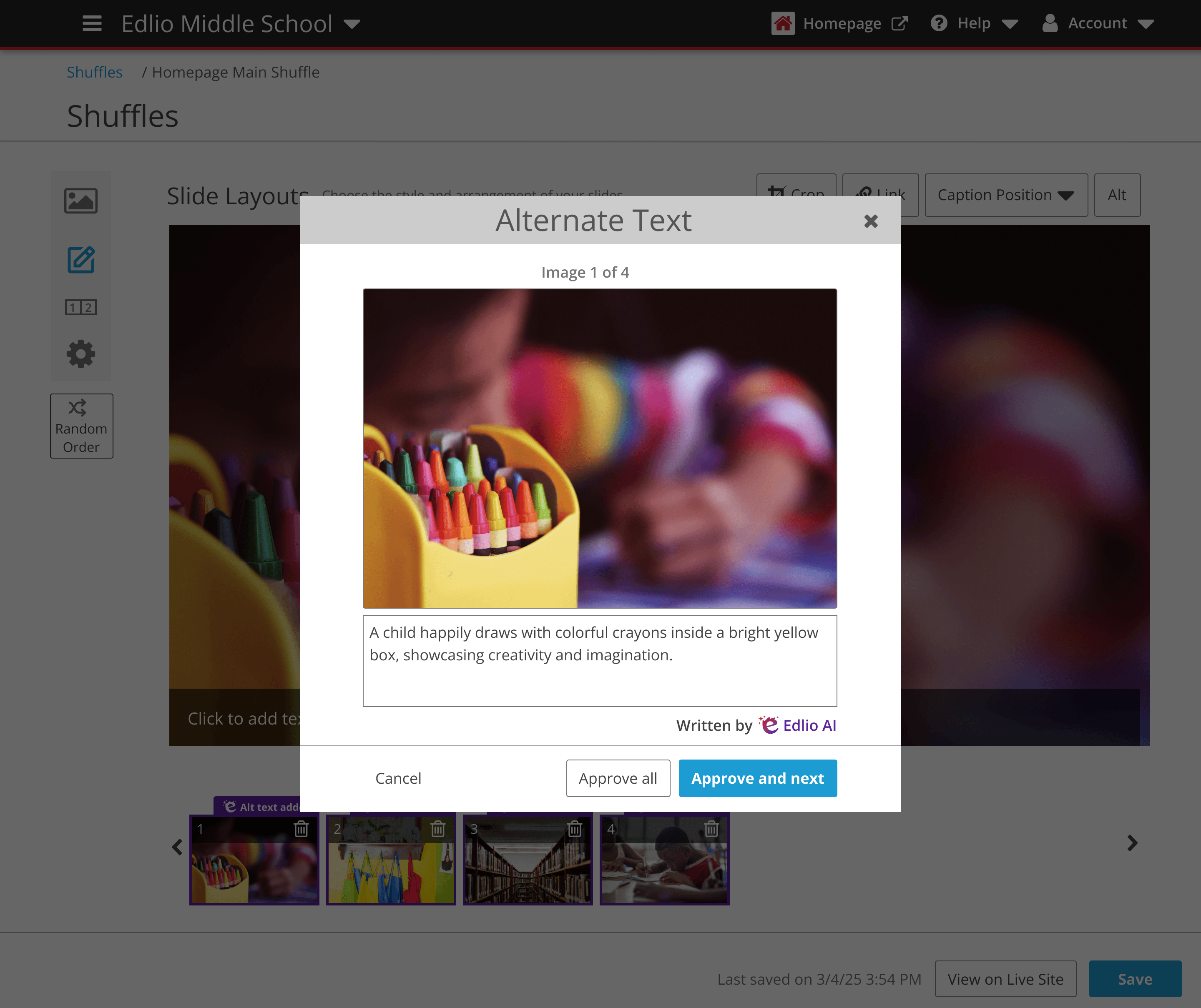Viewport: 1201px width, 1008px height.
Task: Edit the alternate text description field
Action: pyautogui.click(x=599, y=661)
